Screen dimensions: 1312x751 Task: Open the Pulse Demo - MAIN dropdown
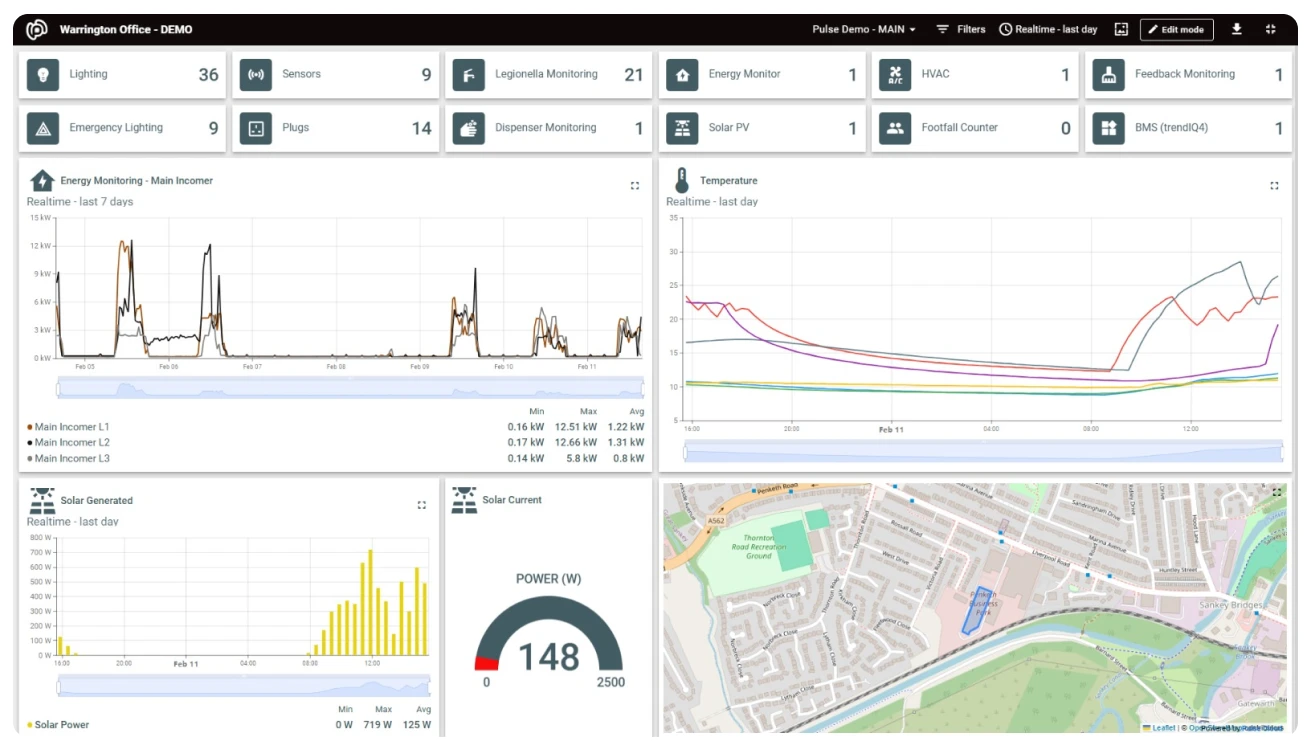[x=864, y=29]
